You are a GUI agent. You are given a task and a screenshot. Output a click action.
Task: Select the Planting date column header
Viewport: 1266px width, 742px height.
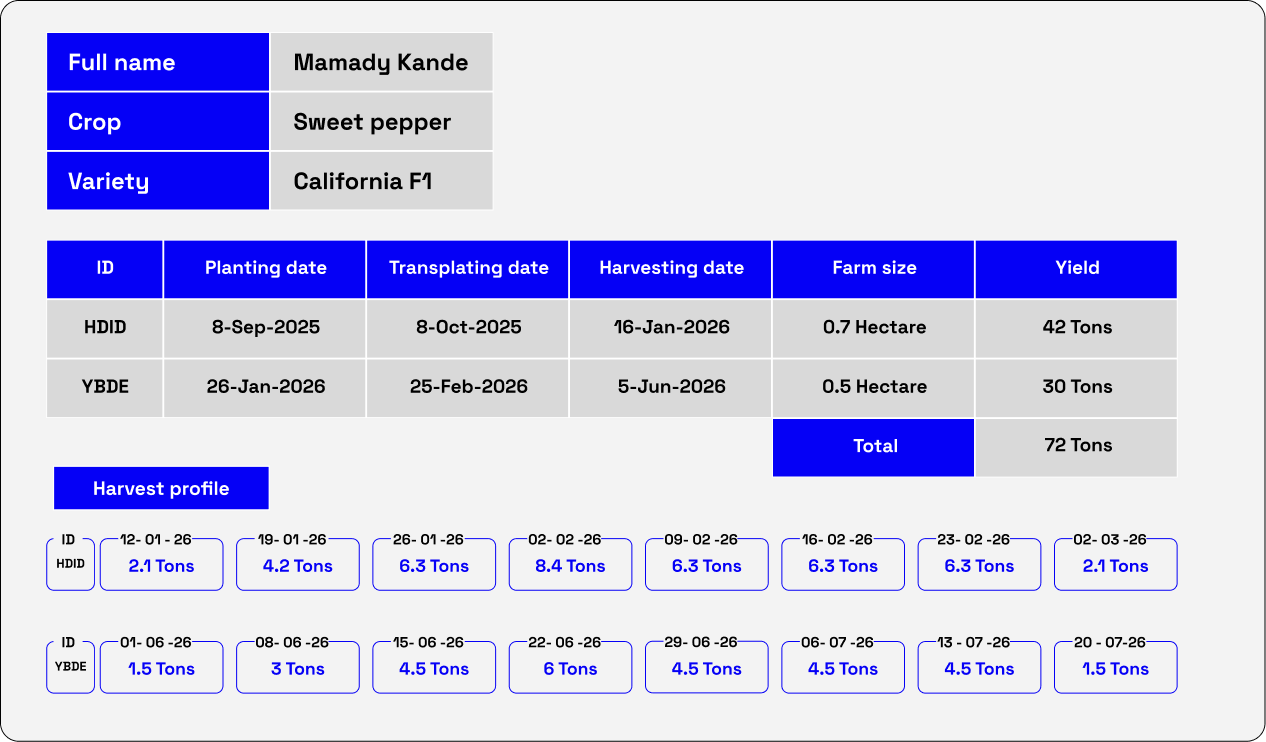(265, 268)
